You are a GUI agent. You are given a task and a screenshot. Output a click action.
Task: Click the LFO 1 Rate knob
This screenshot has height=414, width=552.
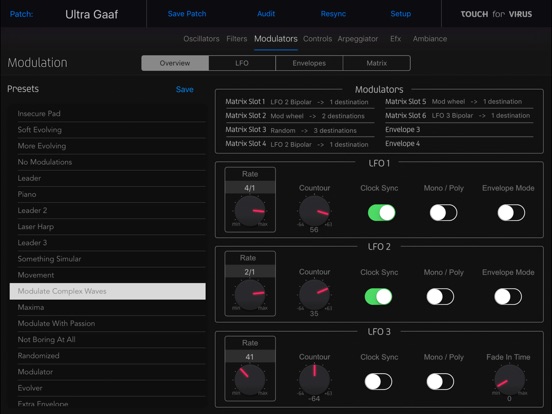pyautogui.click(x=250, y=211)
